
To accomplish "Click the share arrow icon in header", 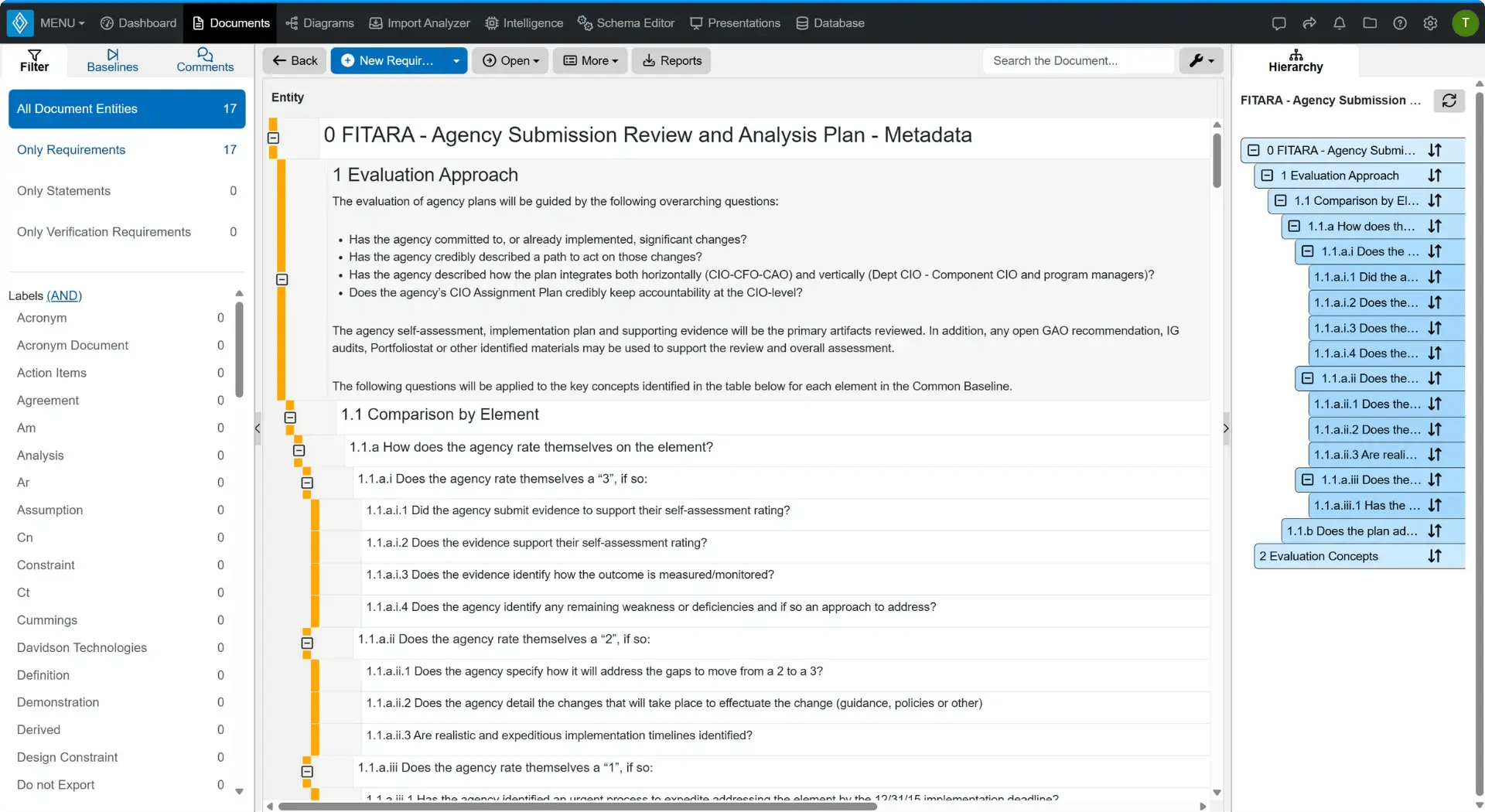I will pos(1309,23).
